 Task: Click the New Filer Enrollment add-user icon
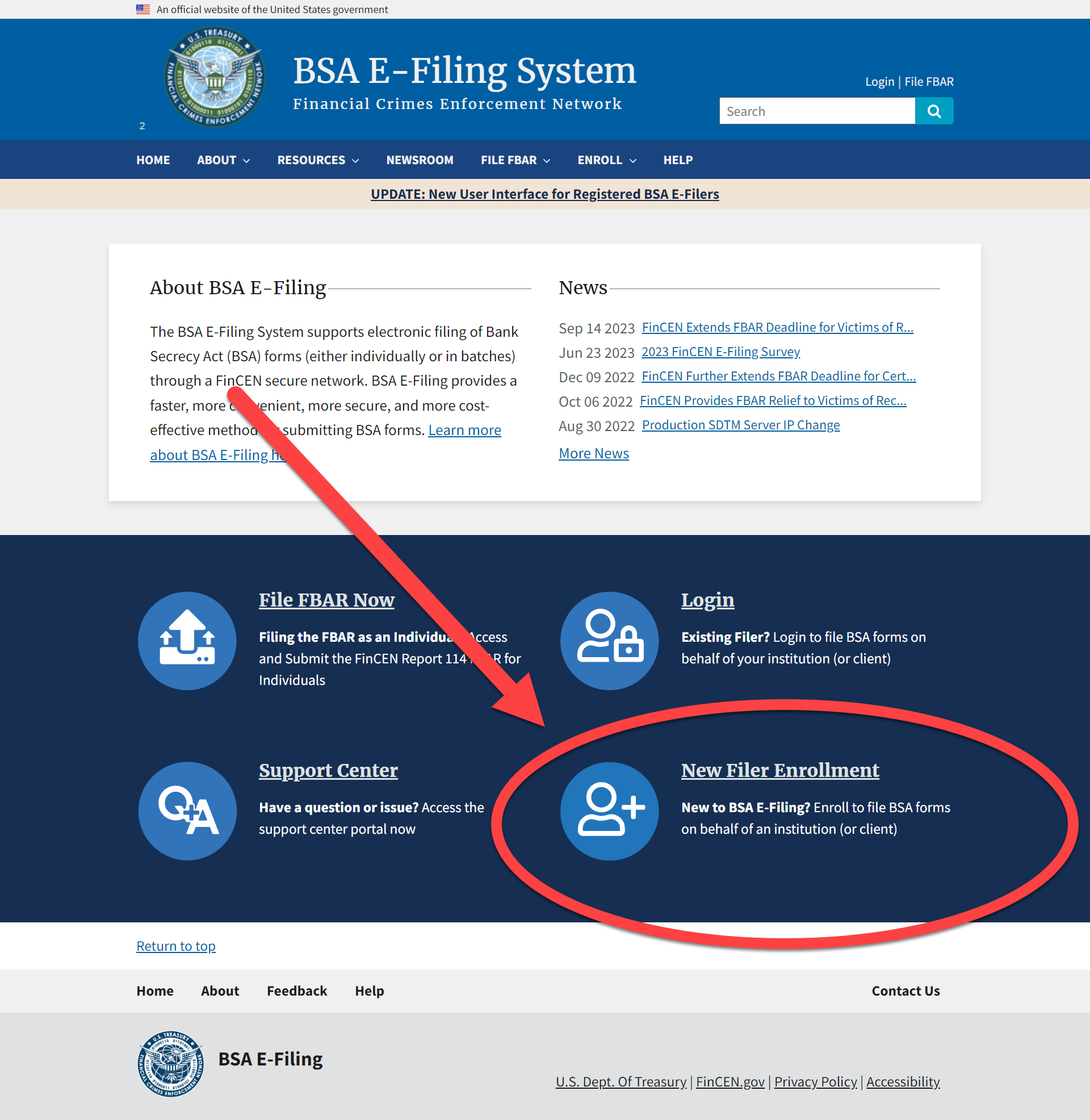(609, 810)
